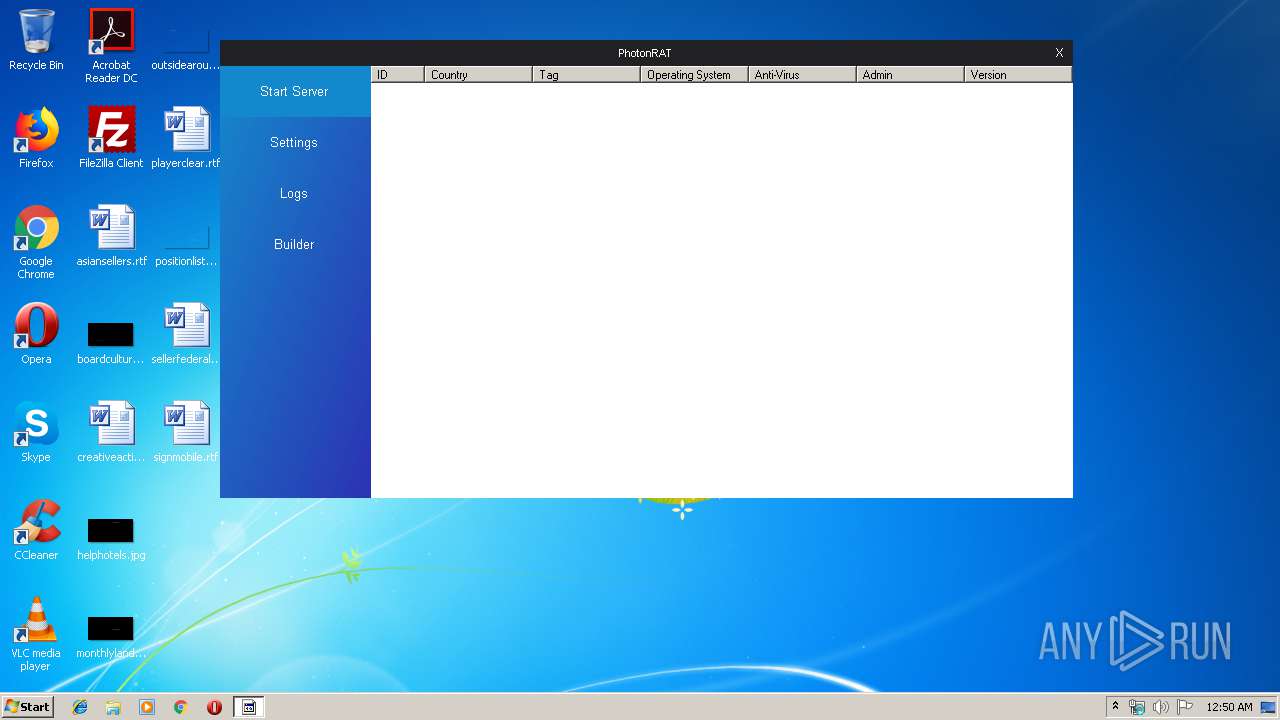Show hidden system tray icons
Viewport: 1280px width, 720px height.
click(x=1115, y=707)
